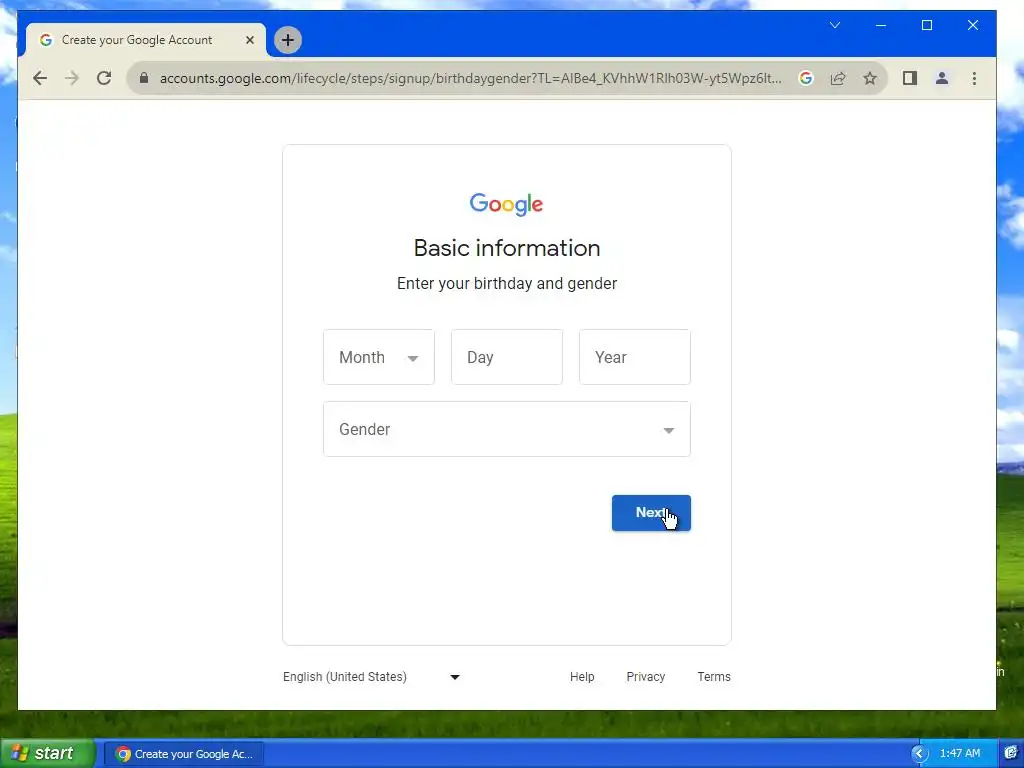Open the English (United States) language selector
Screen dimensions: 1024x768
click(371, 677)
